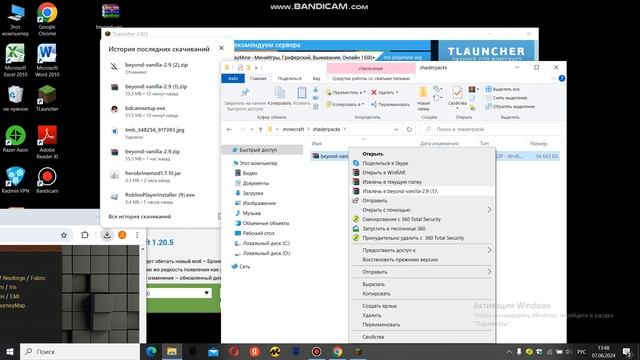Screen dimensions: 640x360
Task: Click the Windows taskbar search box
Action: [x=80, y=351]
